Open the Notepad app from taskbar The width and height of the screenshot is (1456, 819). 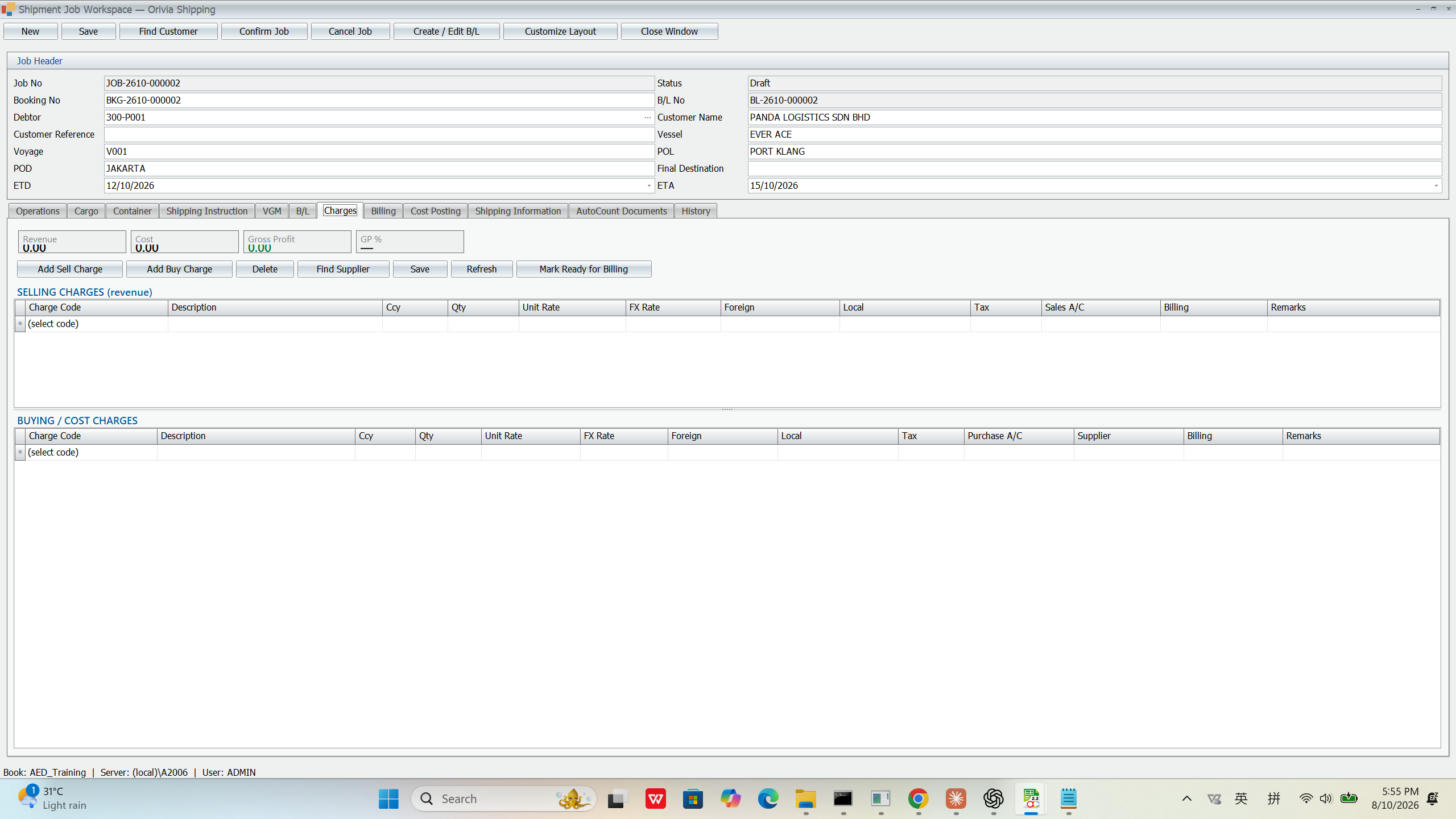[1068, 798]
